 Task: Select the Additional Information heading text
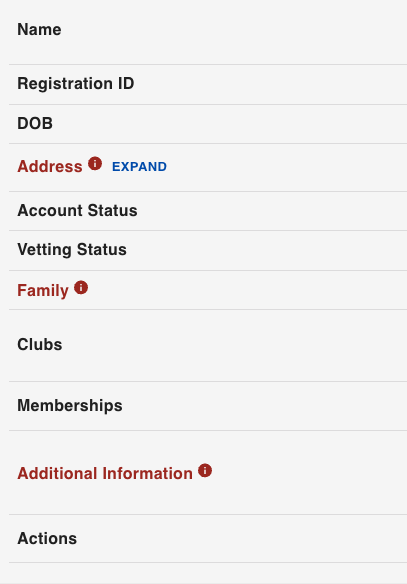[x=105, y=473]
